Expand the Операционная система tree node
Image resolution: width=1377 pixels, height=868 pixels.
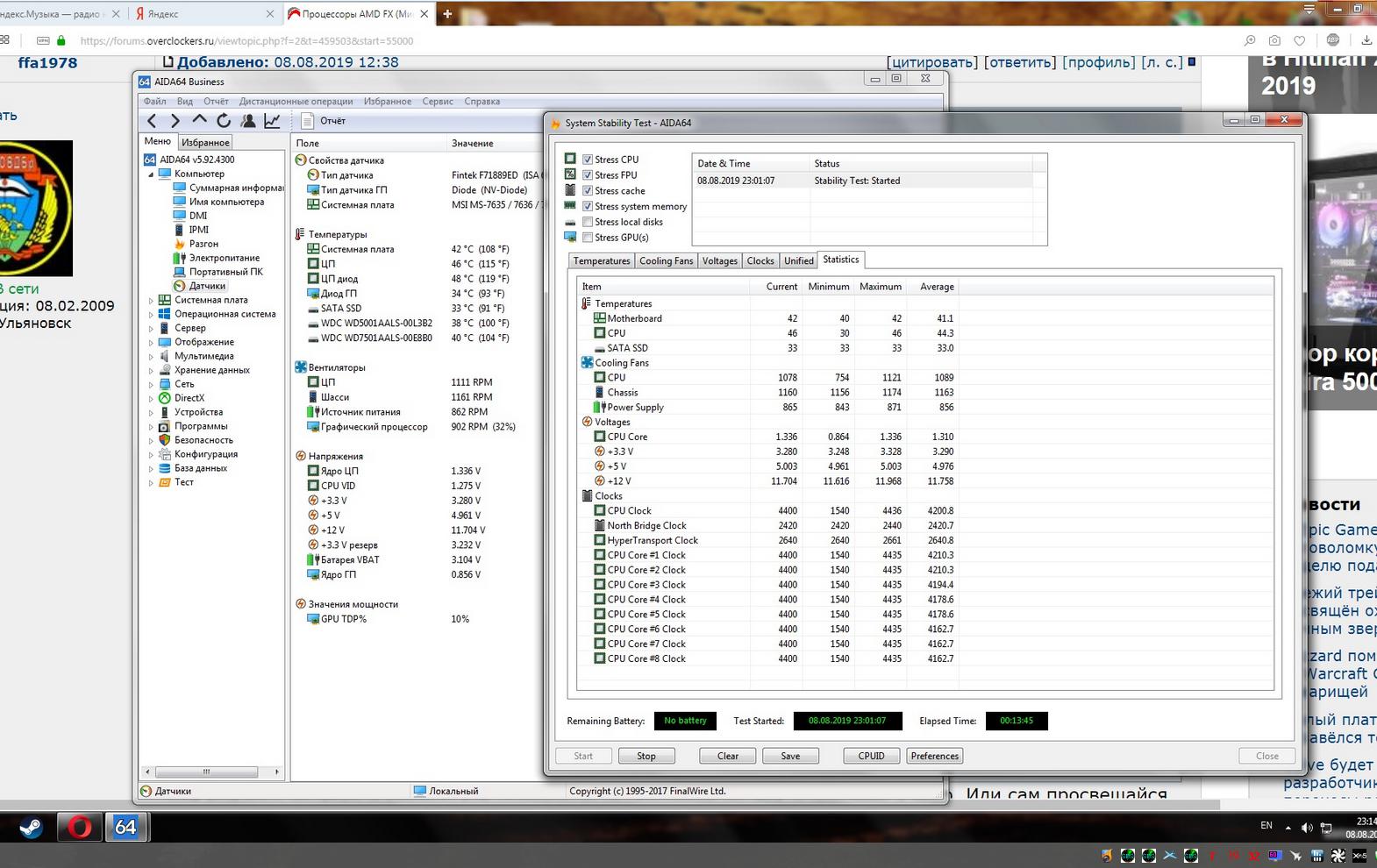[x=151, y=315]
